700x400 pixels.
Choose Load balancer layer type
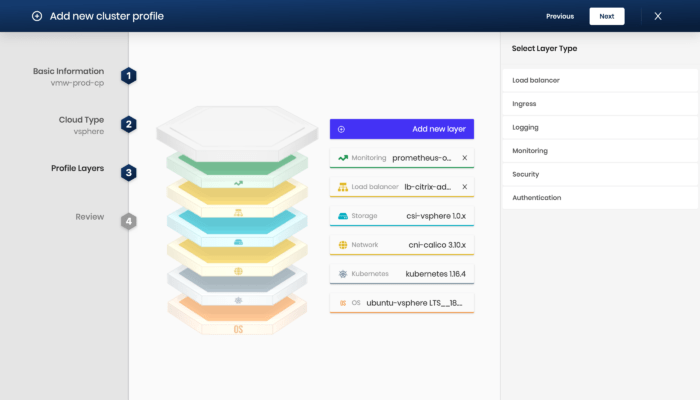click(x=600, y=80)
